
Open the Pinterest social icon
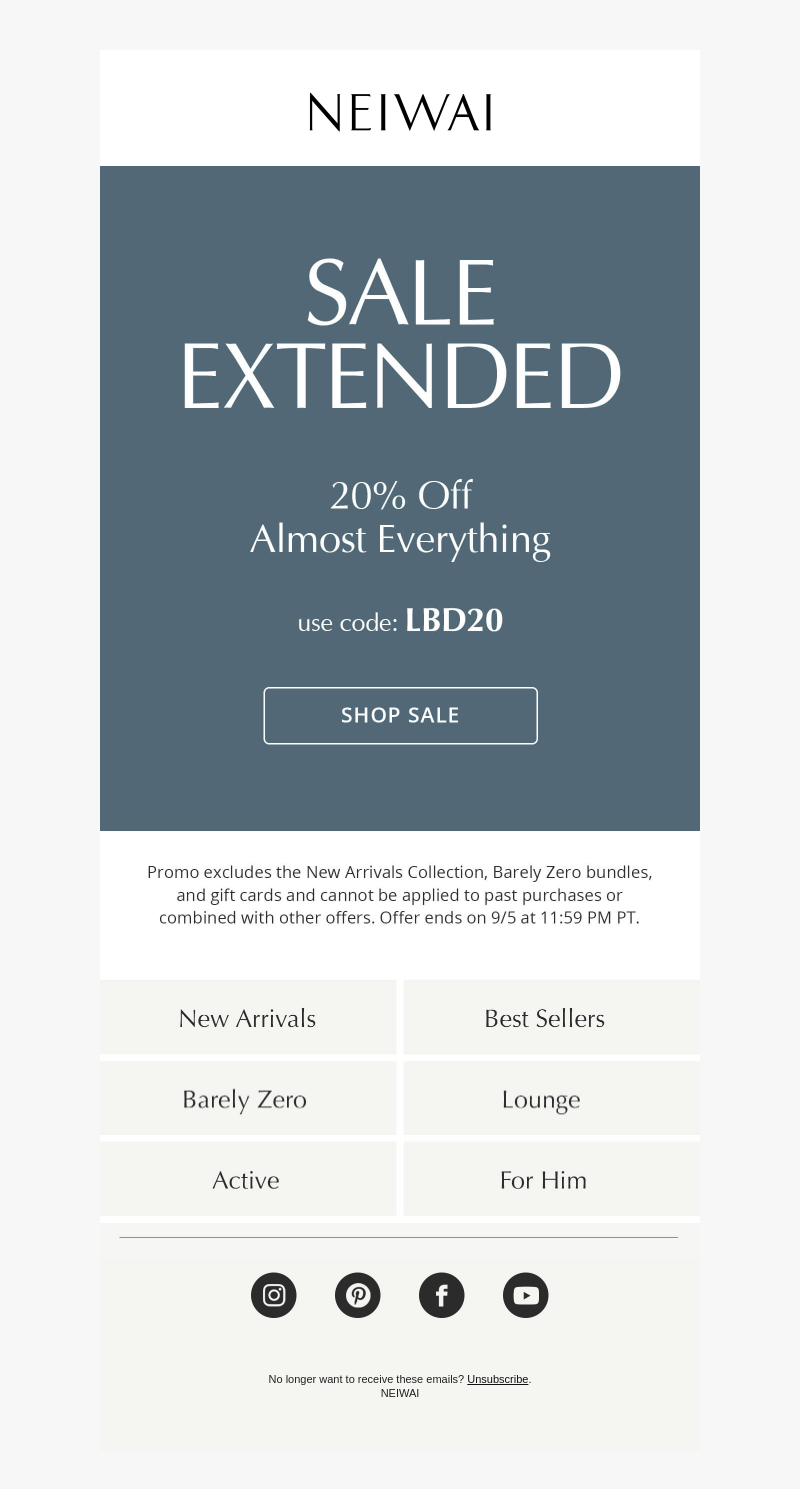358,1295
